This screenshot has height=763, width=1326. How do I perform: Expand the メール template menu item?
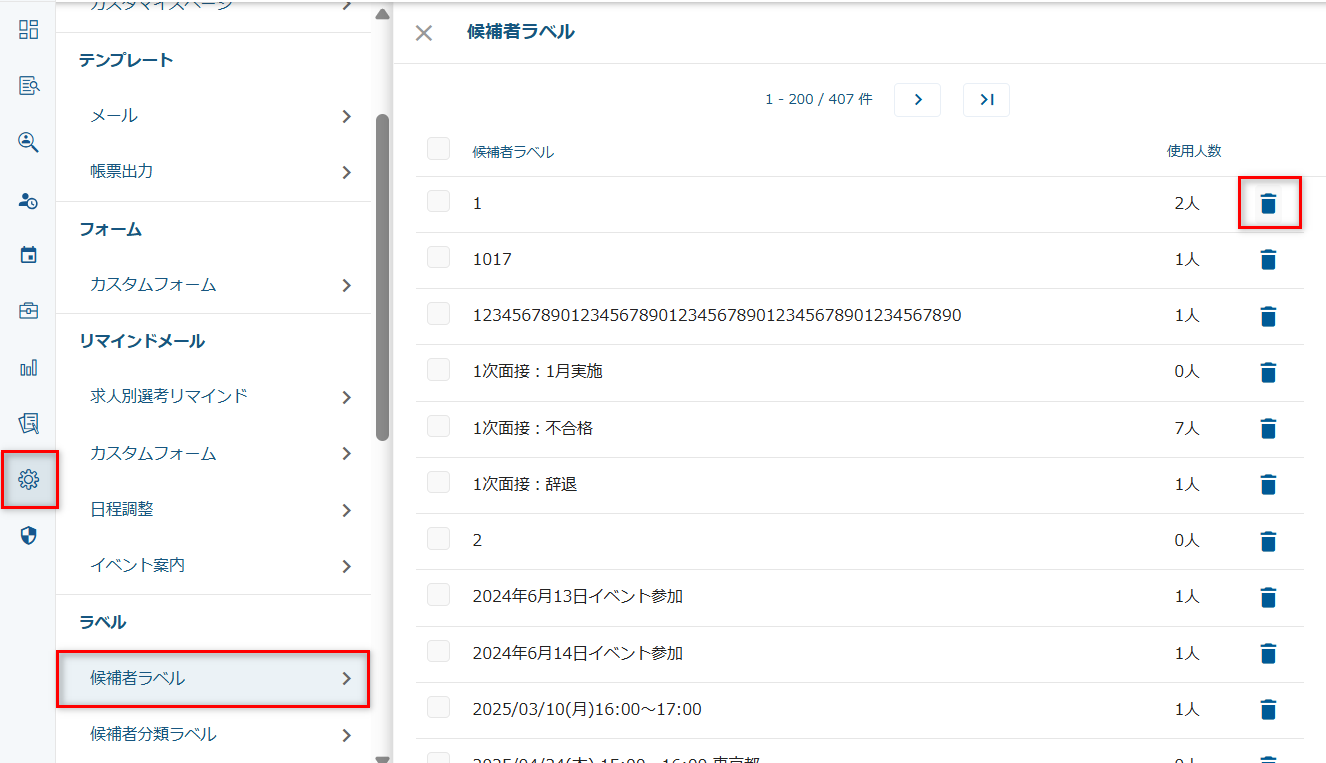pos(213,116)
